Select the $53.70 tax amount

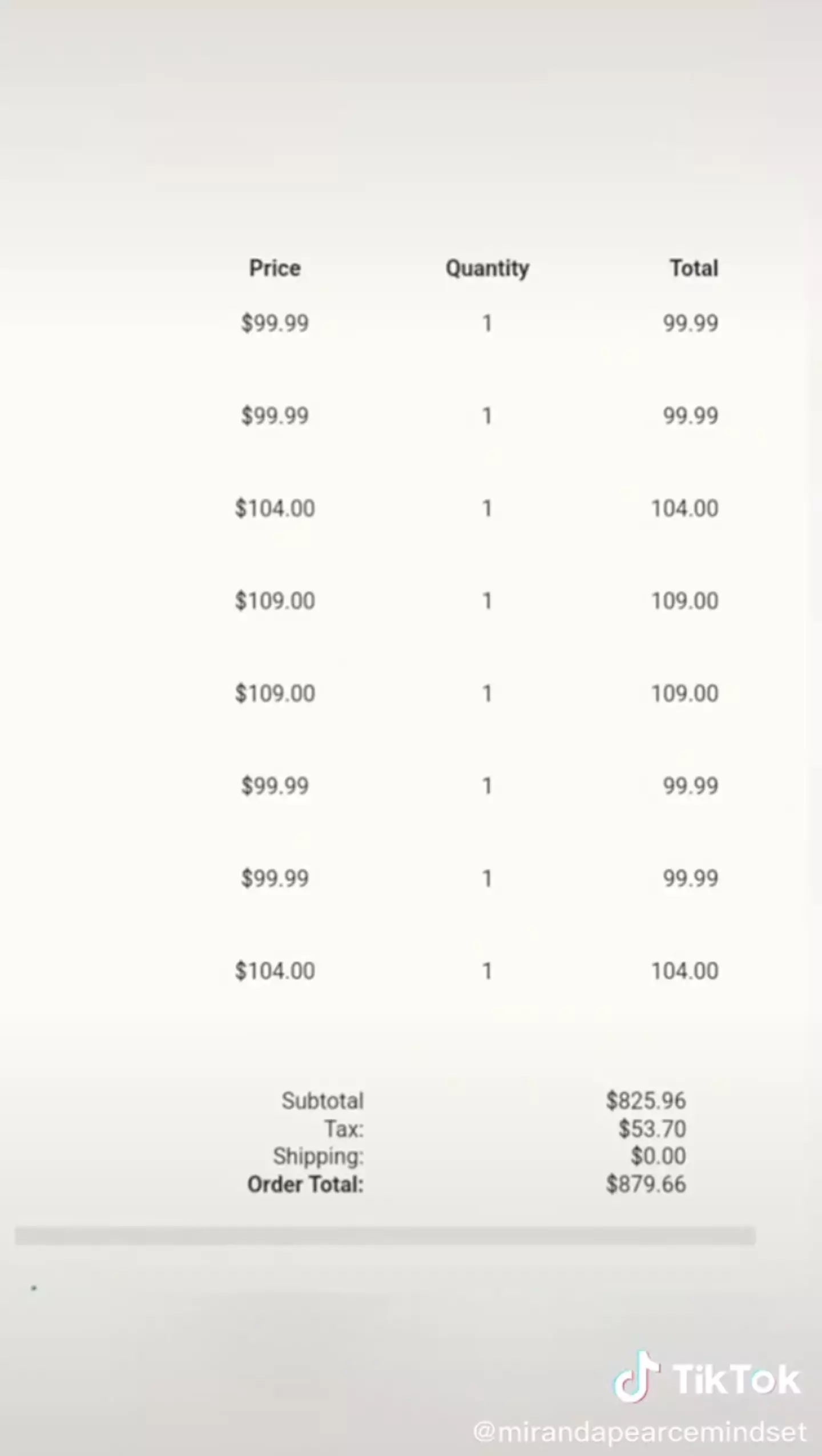coord(652,1128)
